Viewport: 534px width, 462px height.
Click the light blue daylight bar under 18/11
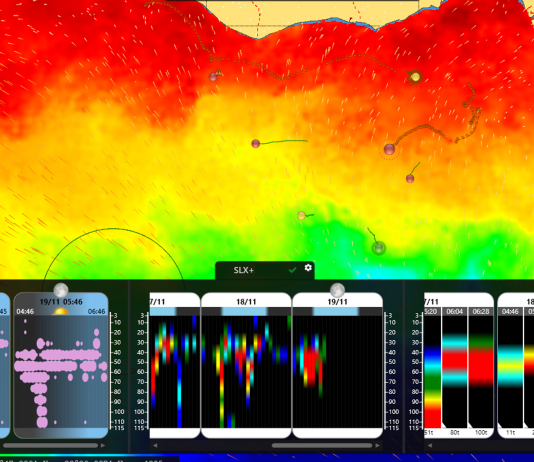244,311
